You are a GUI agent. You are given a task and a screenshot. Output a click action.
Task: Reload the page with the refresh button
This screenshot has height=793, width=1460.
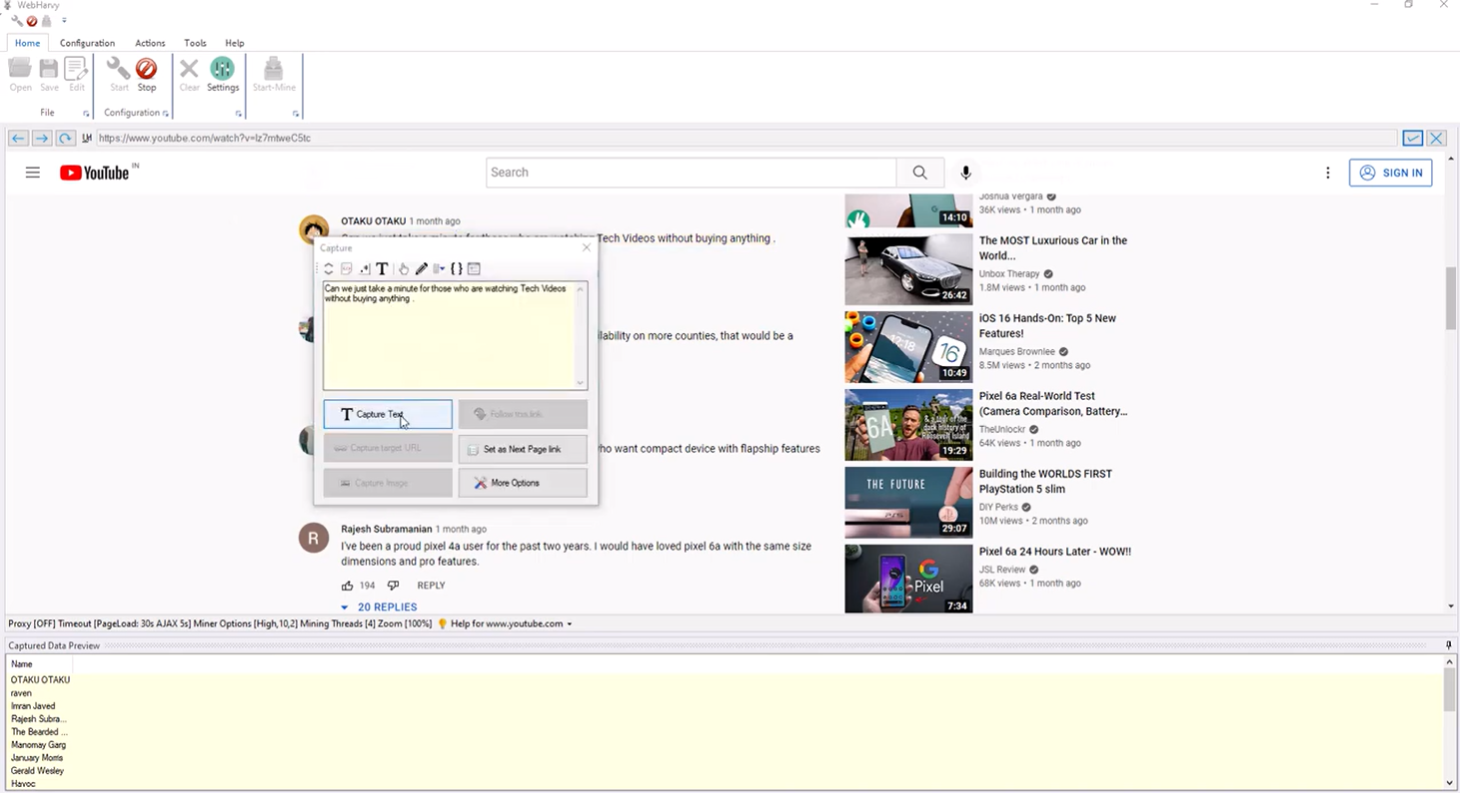pyautogui.click(x=65, y=138)
